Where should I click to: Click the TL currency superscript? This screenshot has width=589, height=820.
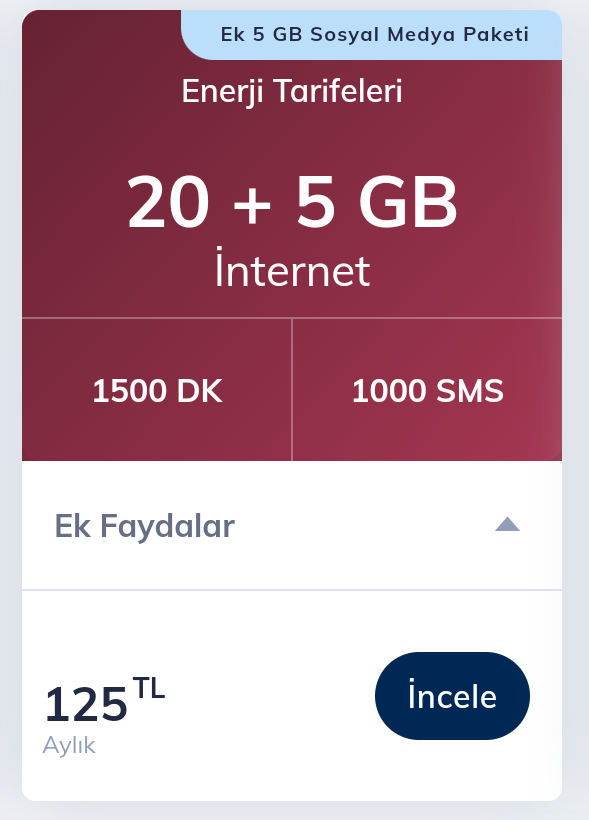149,688
